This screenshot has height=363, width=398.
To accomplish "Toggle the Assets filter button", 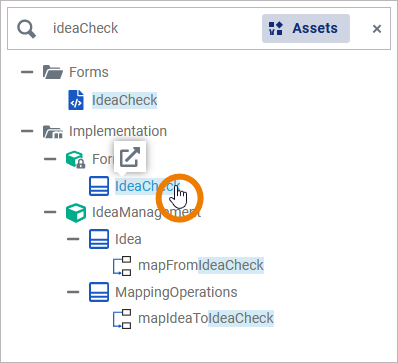I will [x=306, y=28].
